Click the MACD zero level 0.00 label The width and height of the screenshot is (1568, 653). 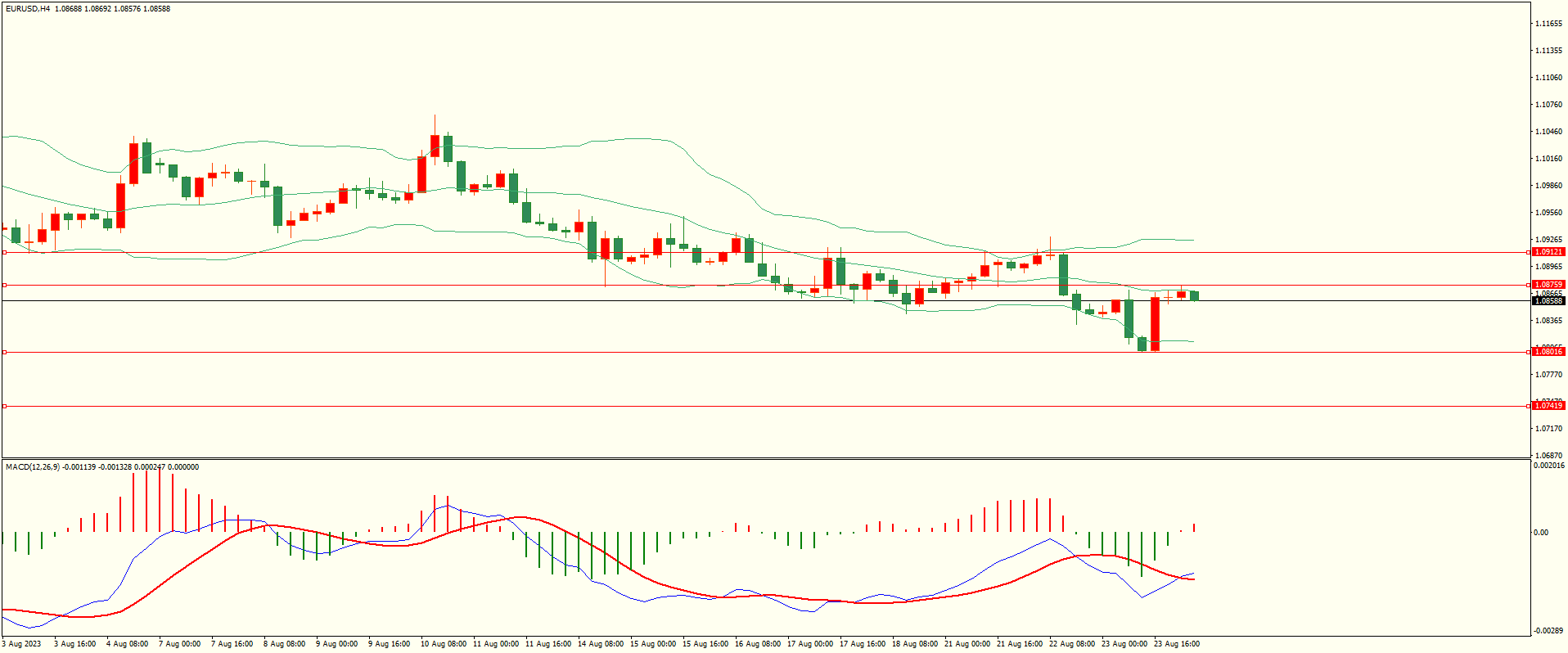click(x=1540, y=533)
